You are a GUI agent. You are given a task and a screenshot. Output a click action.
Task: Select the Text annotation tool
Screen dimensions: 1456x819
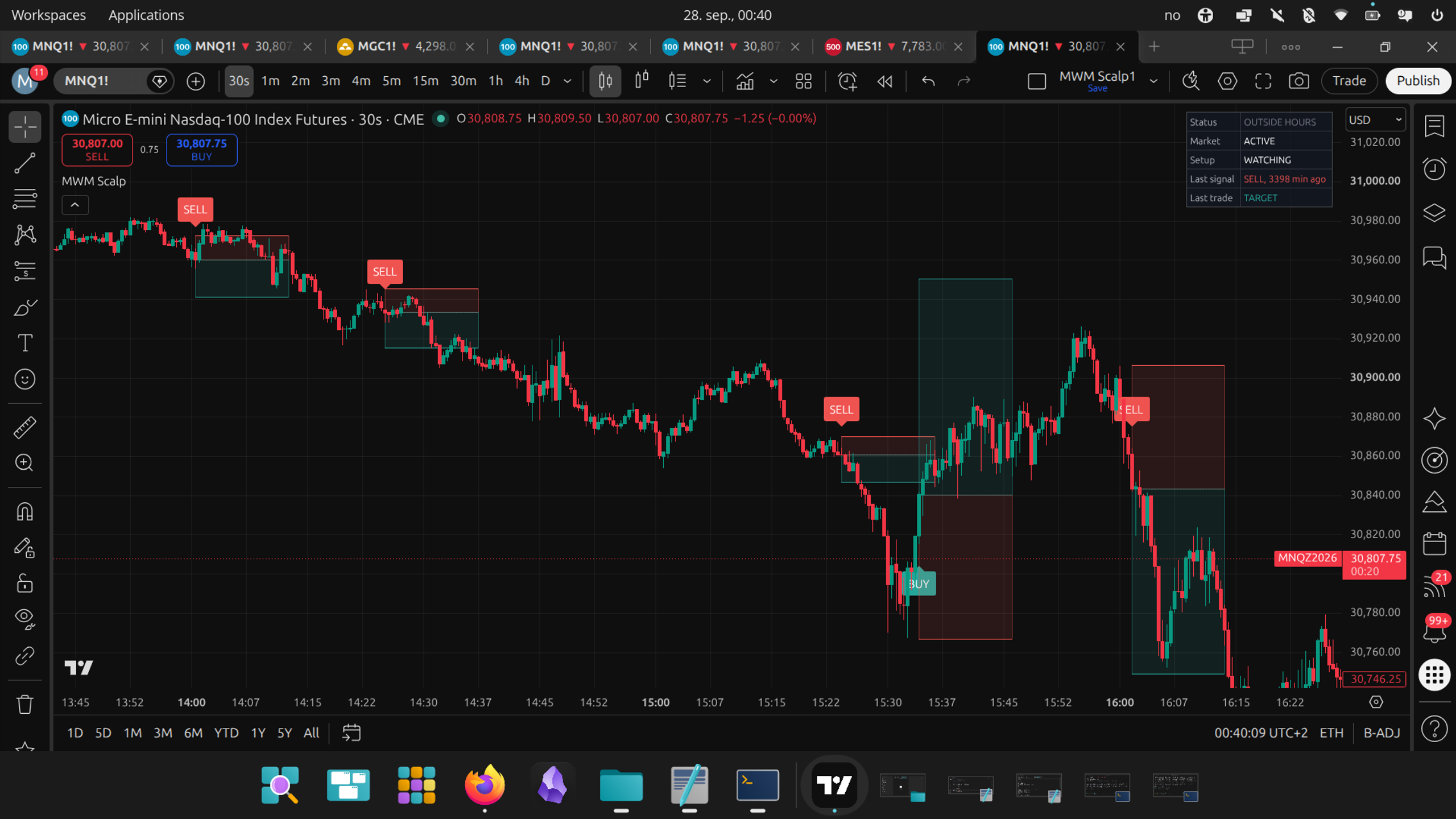(x=24, y=343)
